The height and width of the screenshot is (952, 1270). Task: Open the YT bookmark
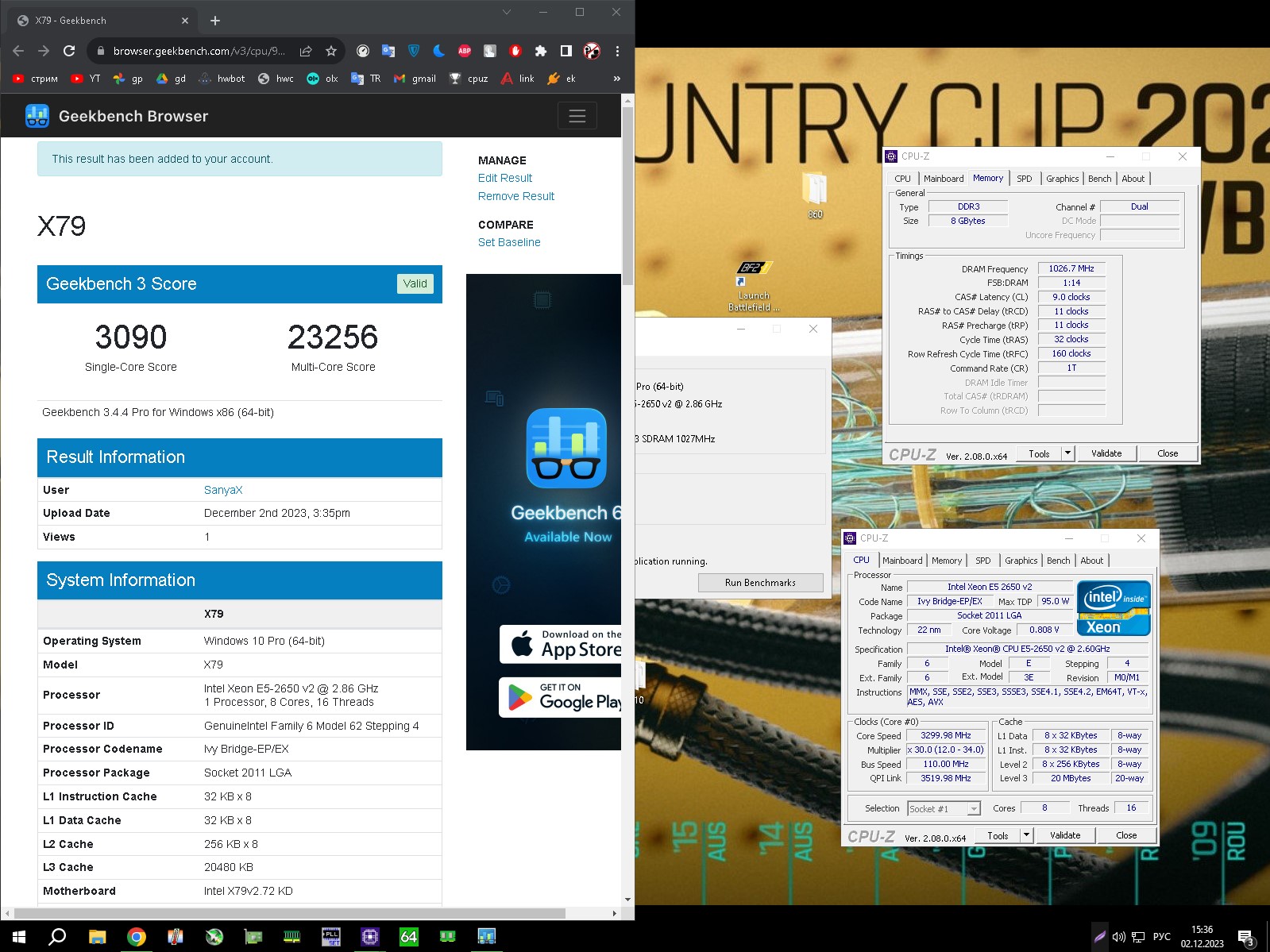[86, 79]
